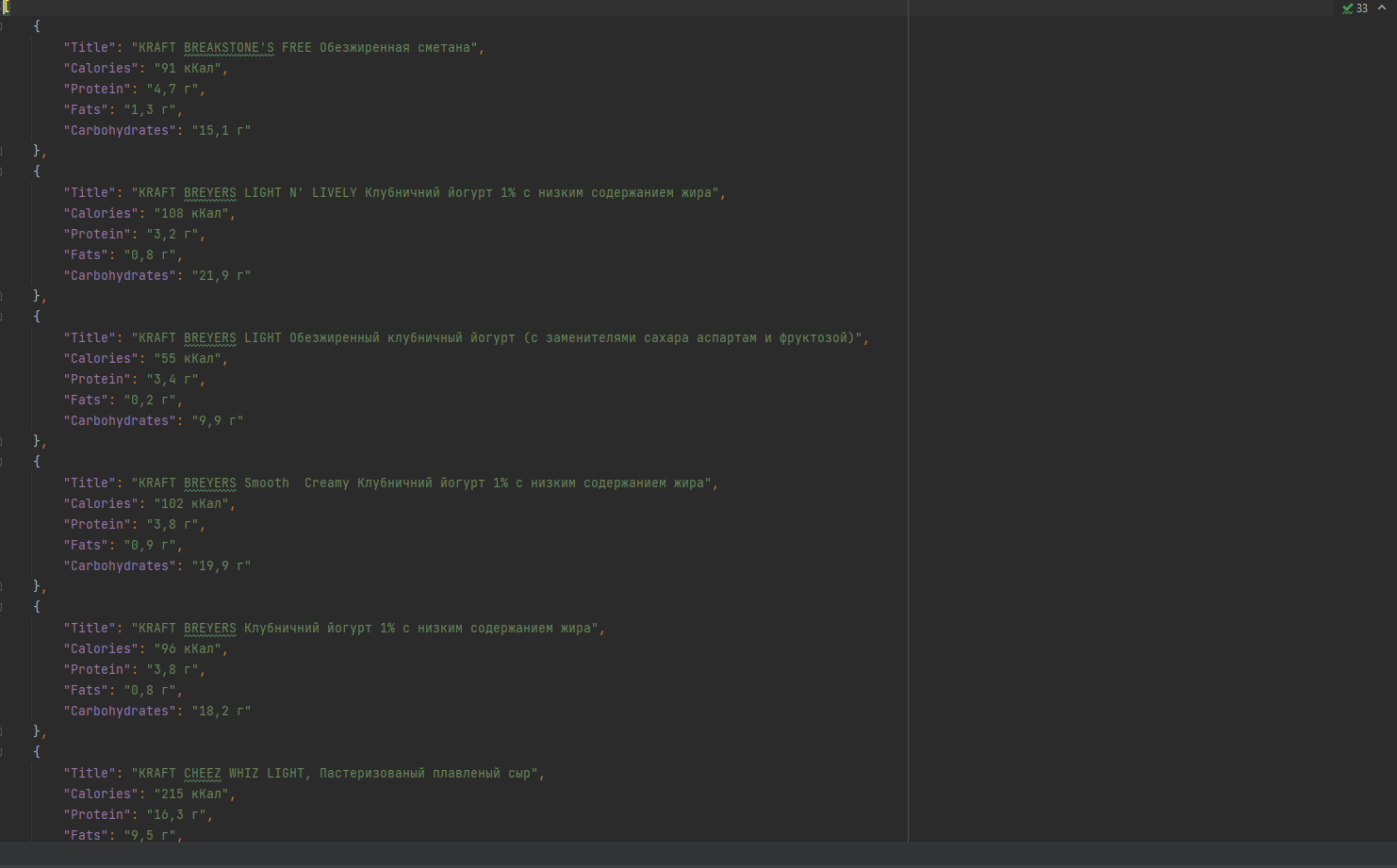Select the Protein "16,3 г" line
The image size is (1397, 868).
tap(139, 814)
